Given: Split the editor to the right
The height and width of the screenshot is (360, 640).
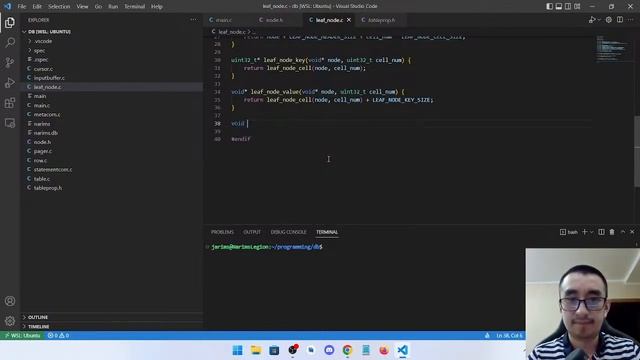Looking at the screenshot, I should point(620,20).
